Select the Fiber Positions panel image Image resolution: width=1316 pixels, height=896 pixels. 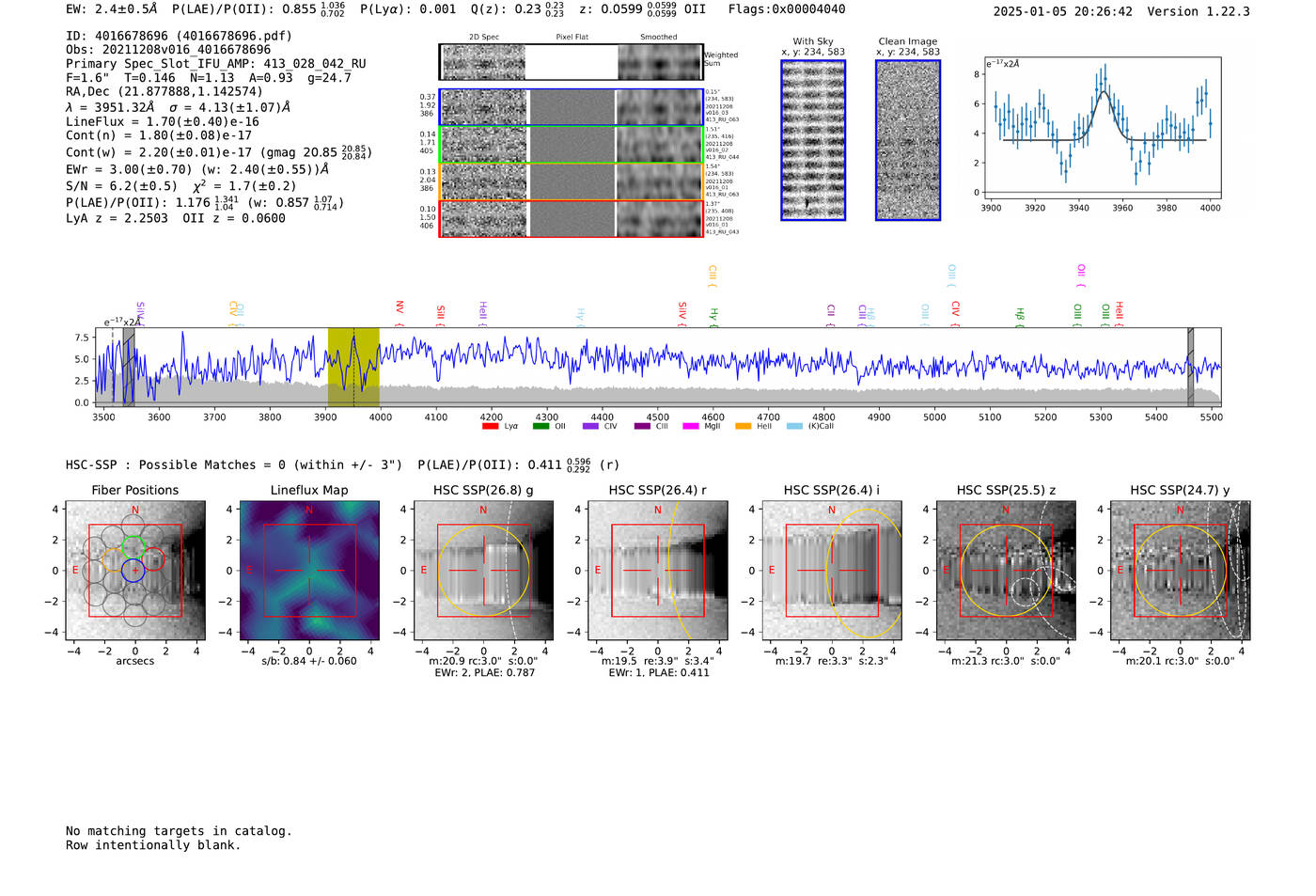(x=135, y=570)
